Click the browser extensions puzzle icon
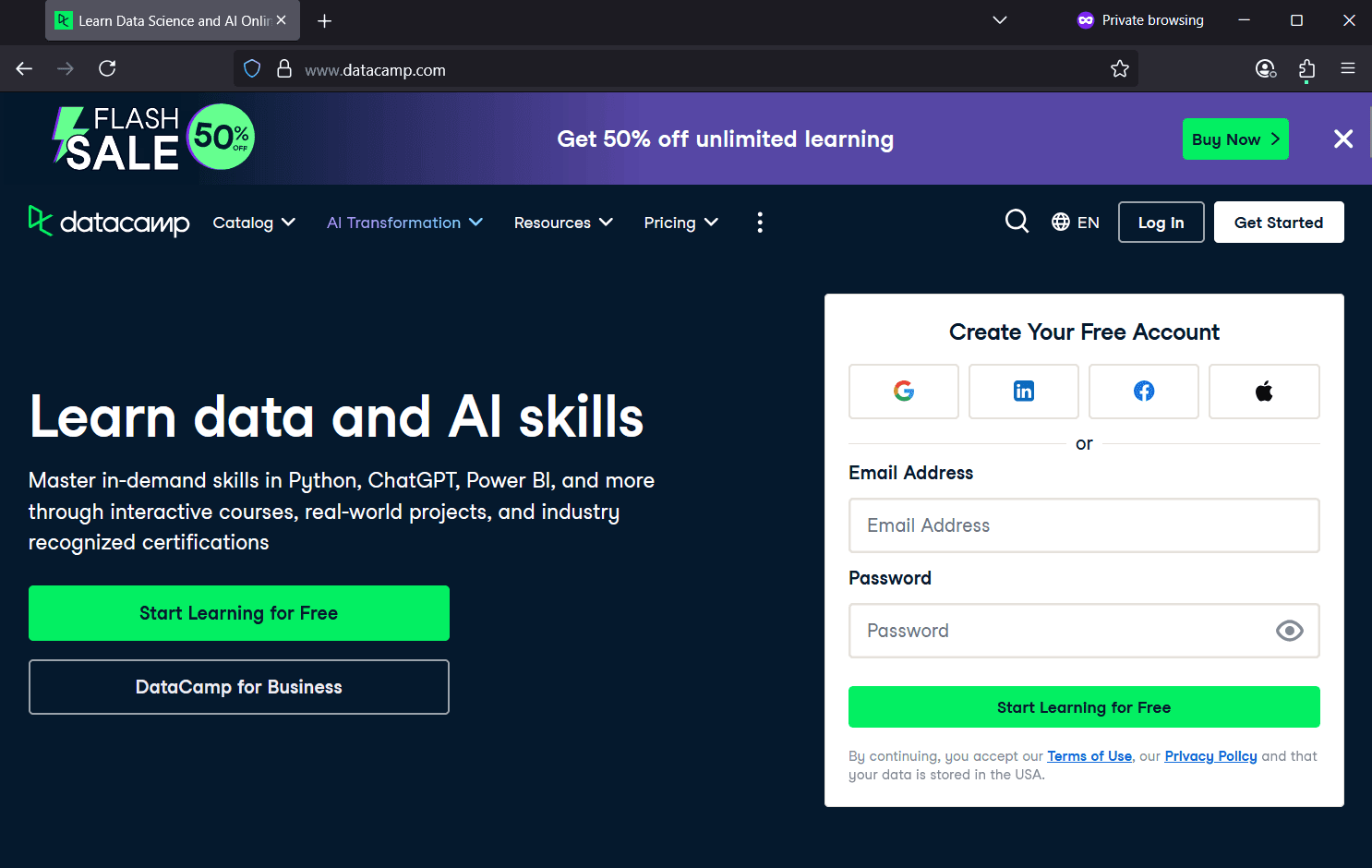The image size is (1372, 868). coord(1306,68)
